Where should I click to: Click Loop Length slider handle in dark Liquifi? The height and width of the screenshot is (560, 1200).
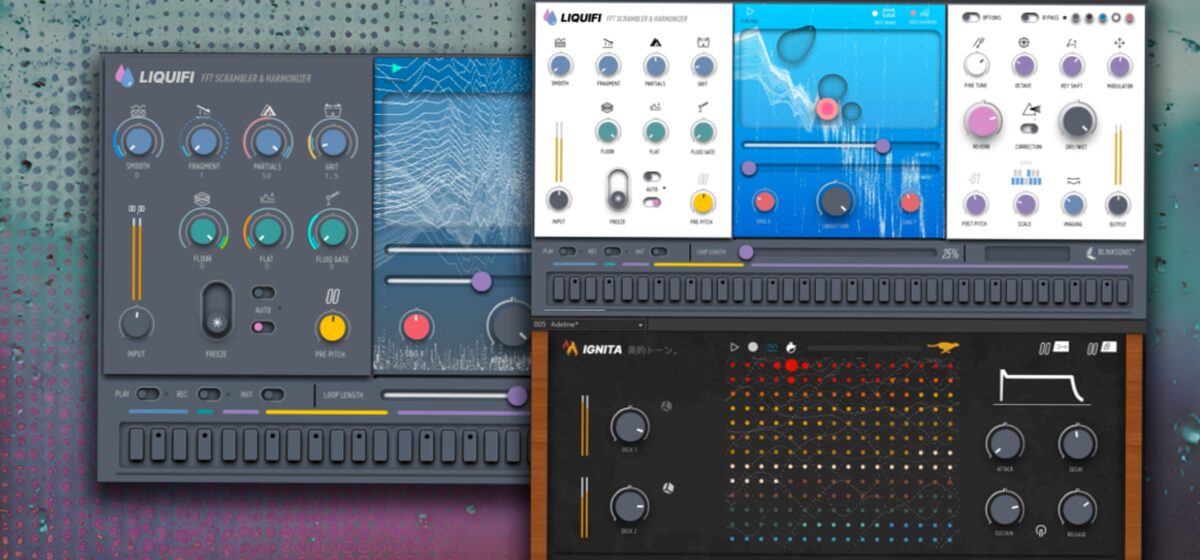[x=517, y=395]
